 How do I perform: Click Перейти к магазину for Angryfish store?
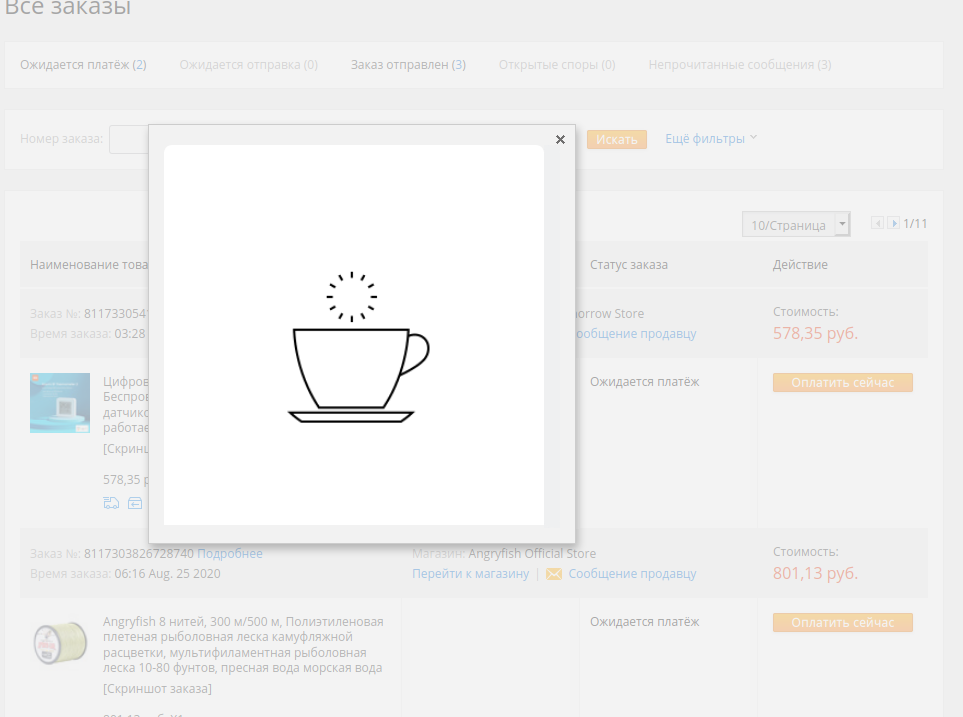tap(470, 574)
